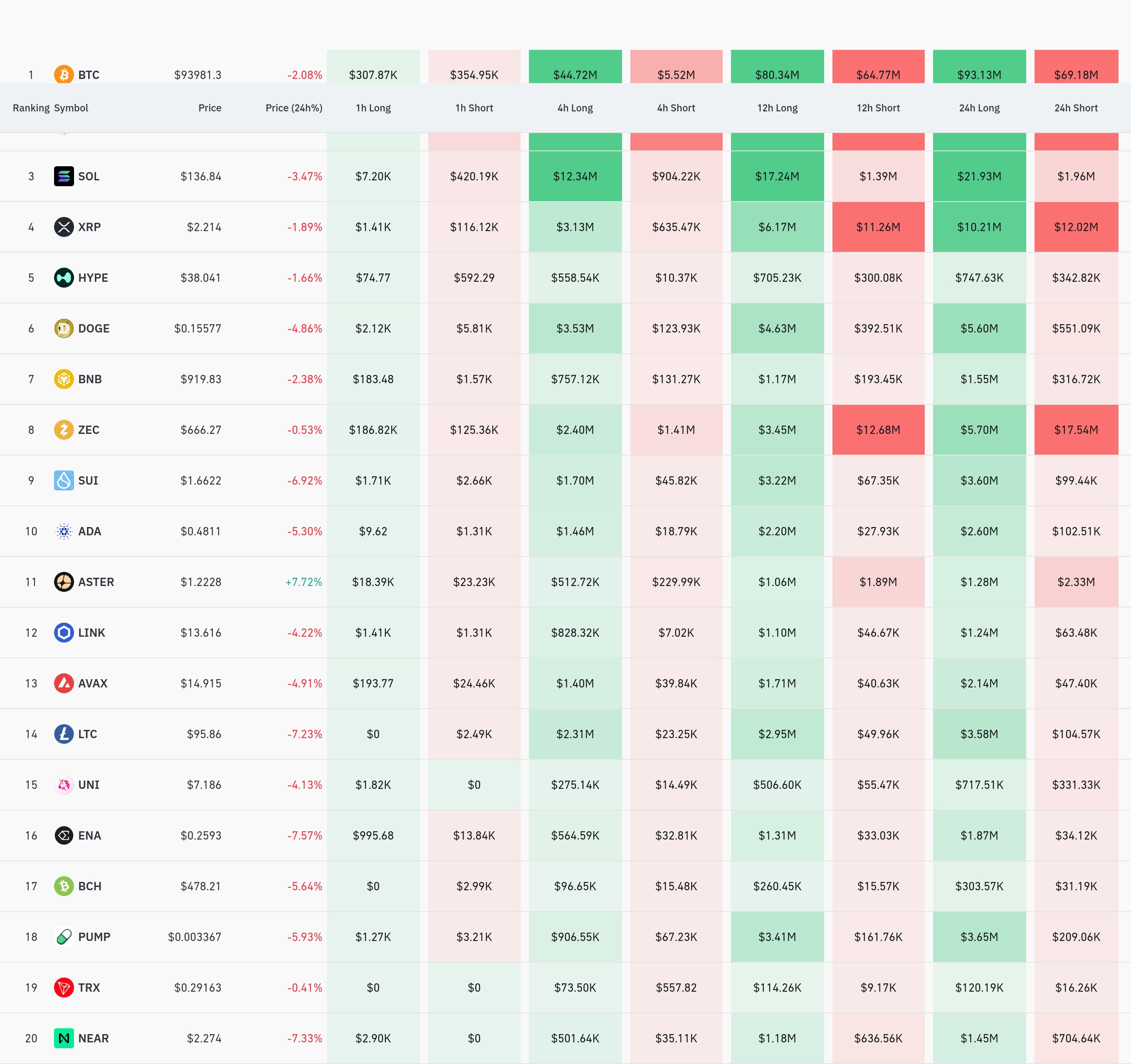The height and width of the screenshot is (1064, 1131).
Task: Sort by the 24h Short column header
Action: (1075, 108)
